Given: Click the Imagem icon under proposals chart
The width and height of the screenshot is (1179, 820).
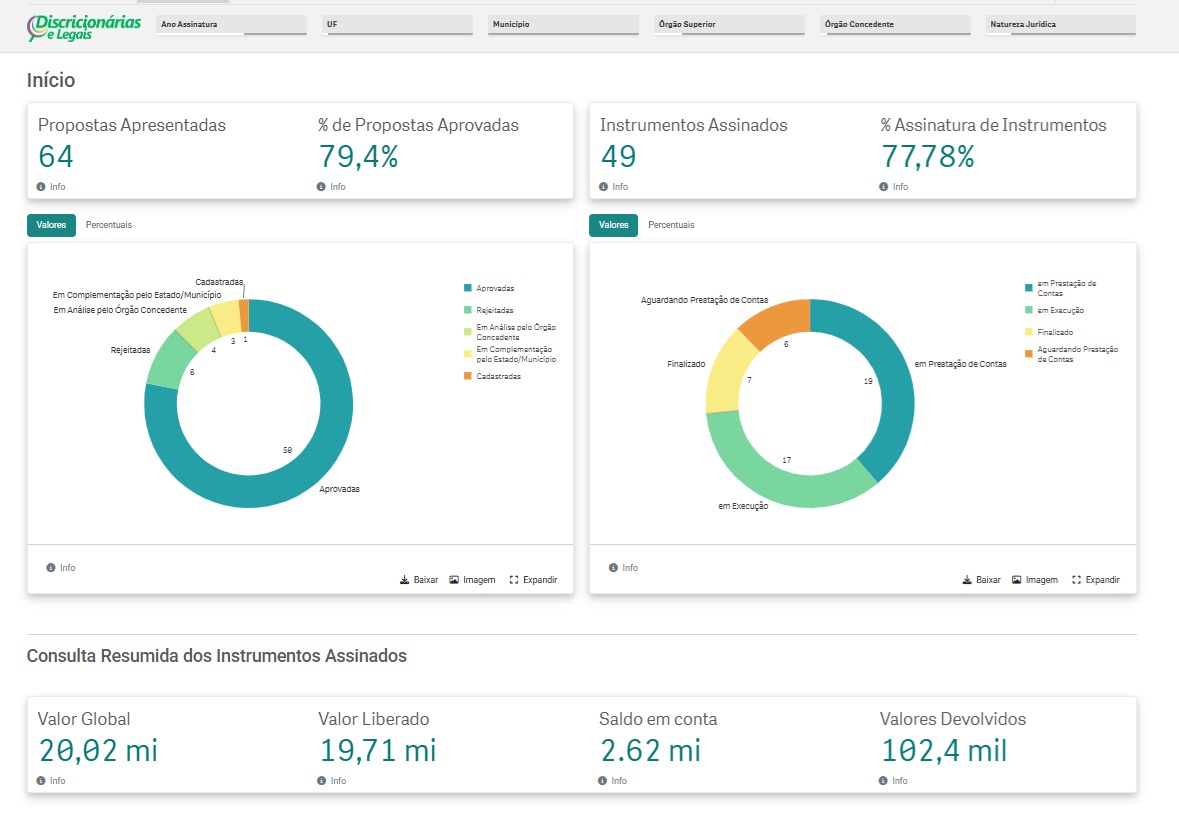Looking at the screenshot, I should coord(454,580).
